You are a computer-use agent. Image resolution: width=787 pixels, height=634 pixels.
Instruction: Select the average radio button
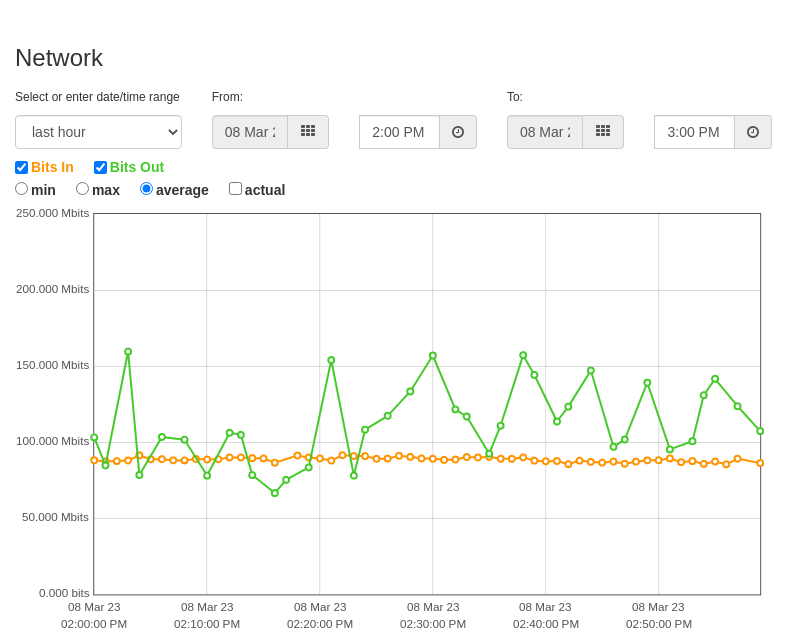point(147,189)
